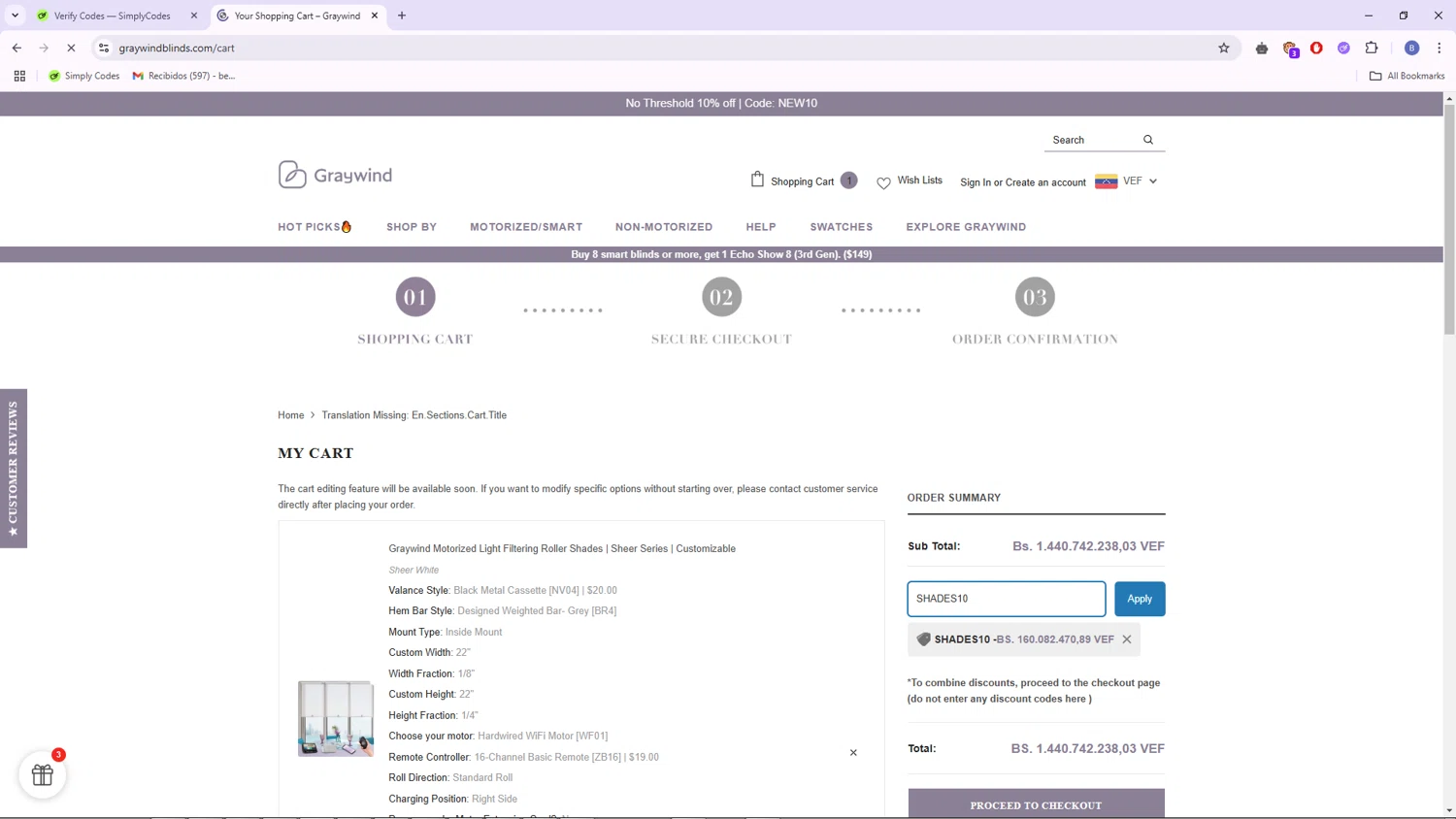Click the first dark extension icon

coord(1262,48)
